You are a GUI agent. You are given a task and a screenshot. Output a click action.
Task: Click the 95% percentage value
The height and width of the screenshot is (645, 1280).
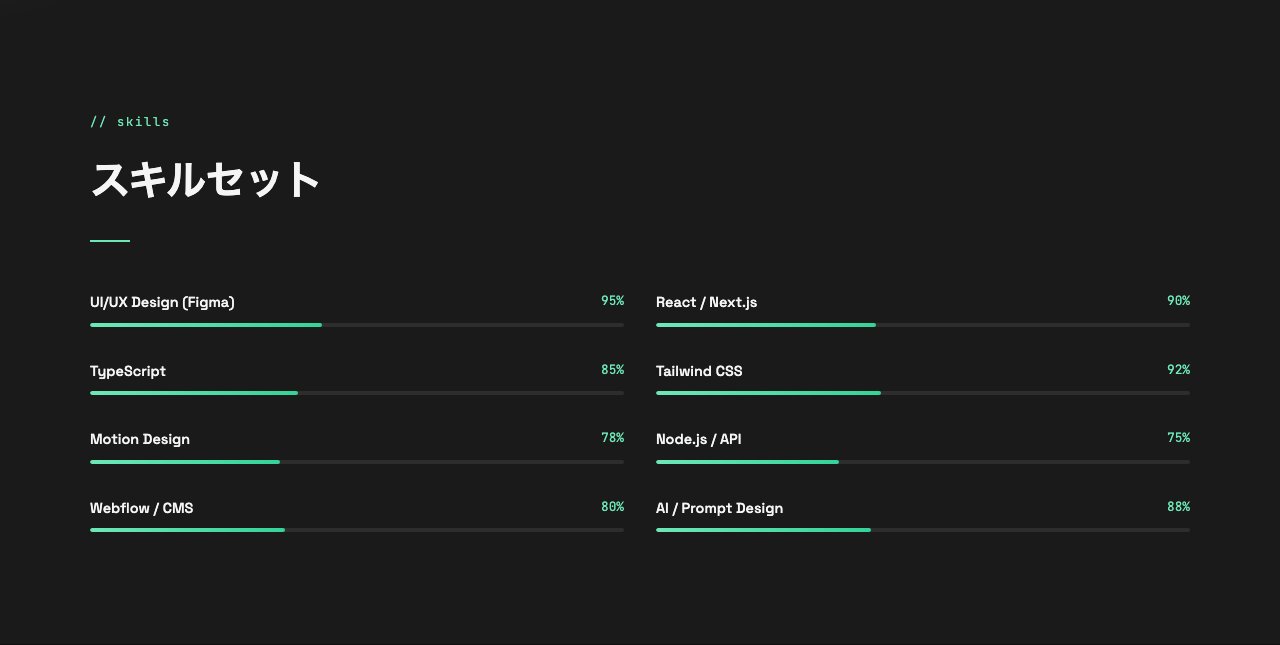pyautogui.click(x=612, y=301)
